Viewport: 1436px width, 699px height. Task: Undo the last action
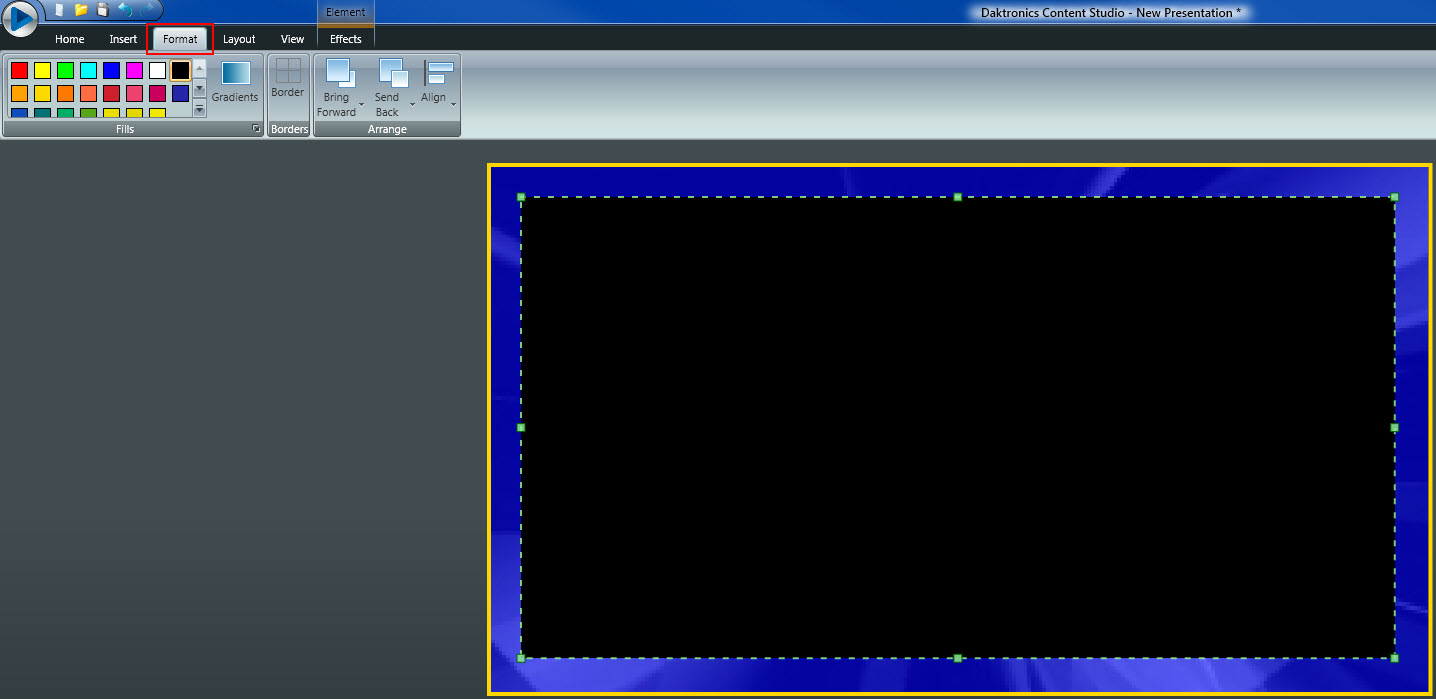coord(126,10)
